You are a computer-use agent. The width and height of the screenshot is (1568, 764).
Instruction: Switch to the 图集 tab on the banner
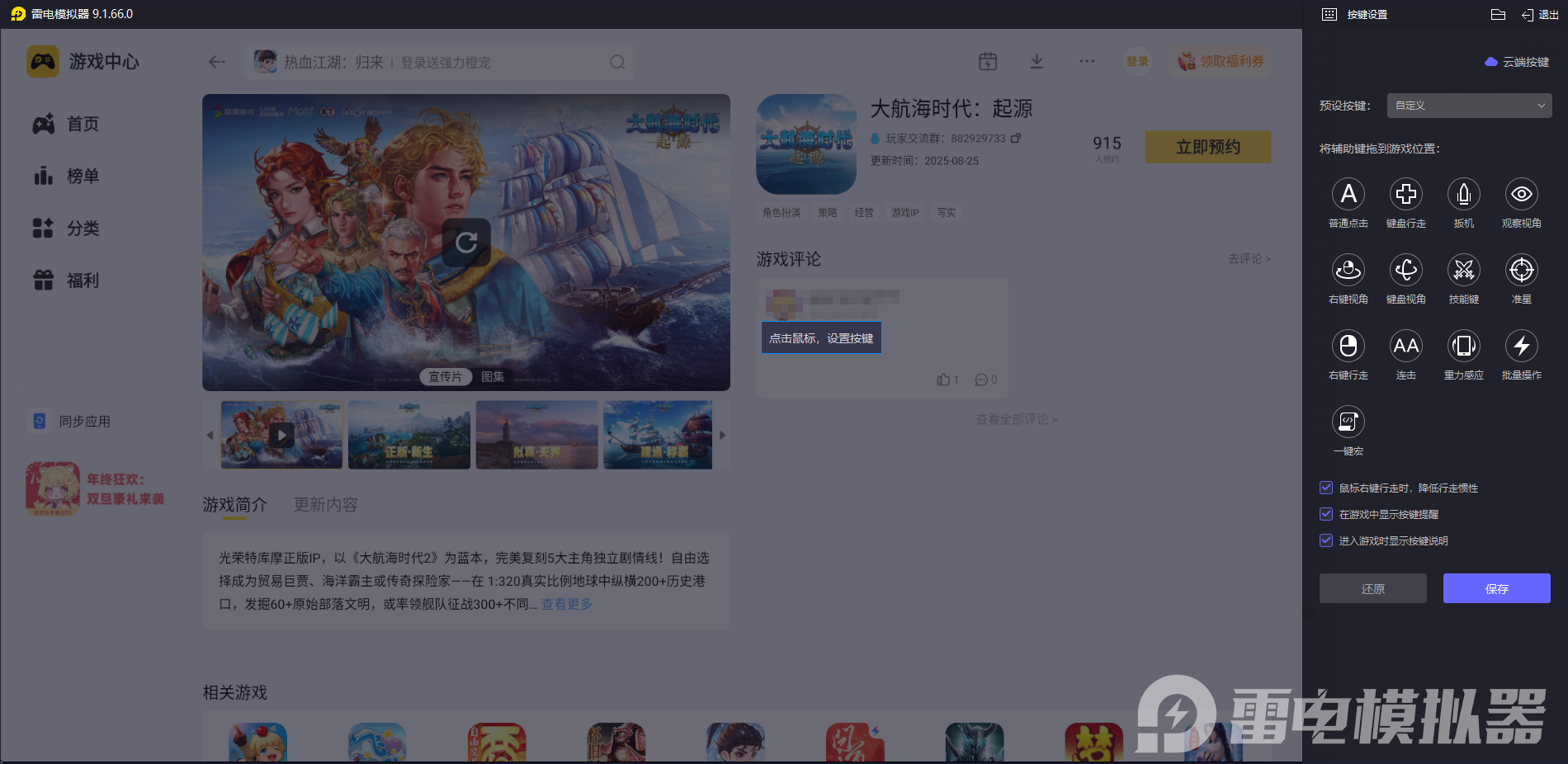click(493, 376)
